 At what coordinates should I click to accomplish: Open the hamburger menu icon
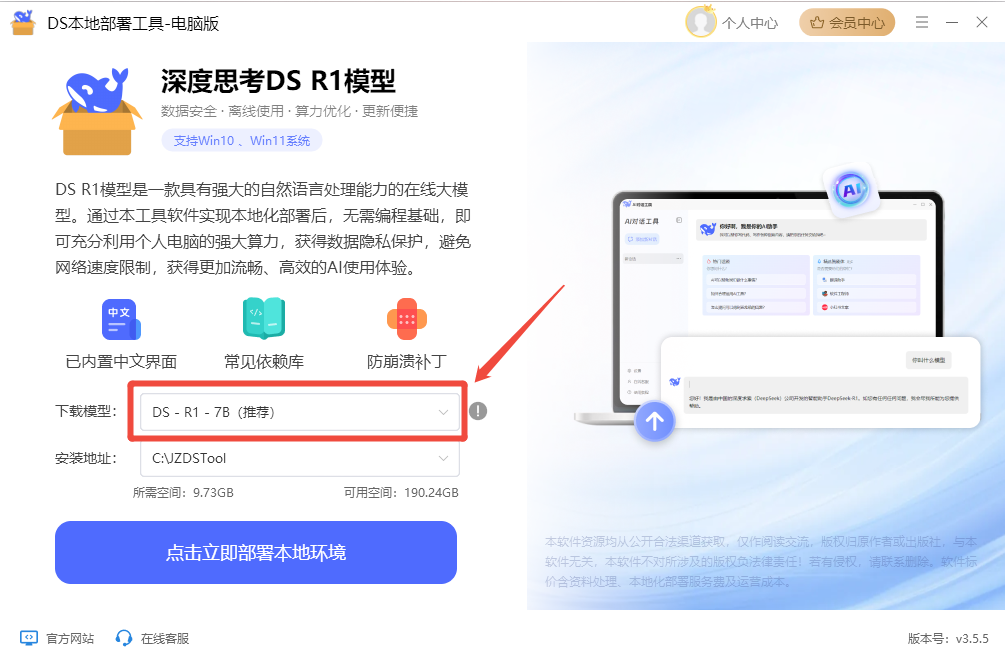coord(922,22)
